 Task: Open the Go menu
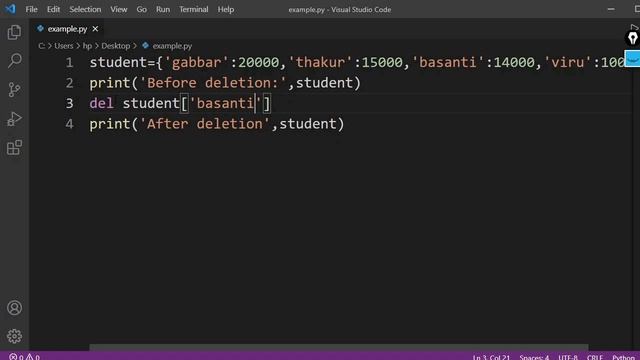pyautogui.click(x=142, y=9)
